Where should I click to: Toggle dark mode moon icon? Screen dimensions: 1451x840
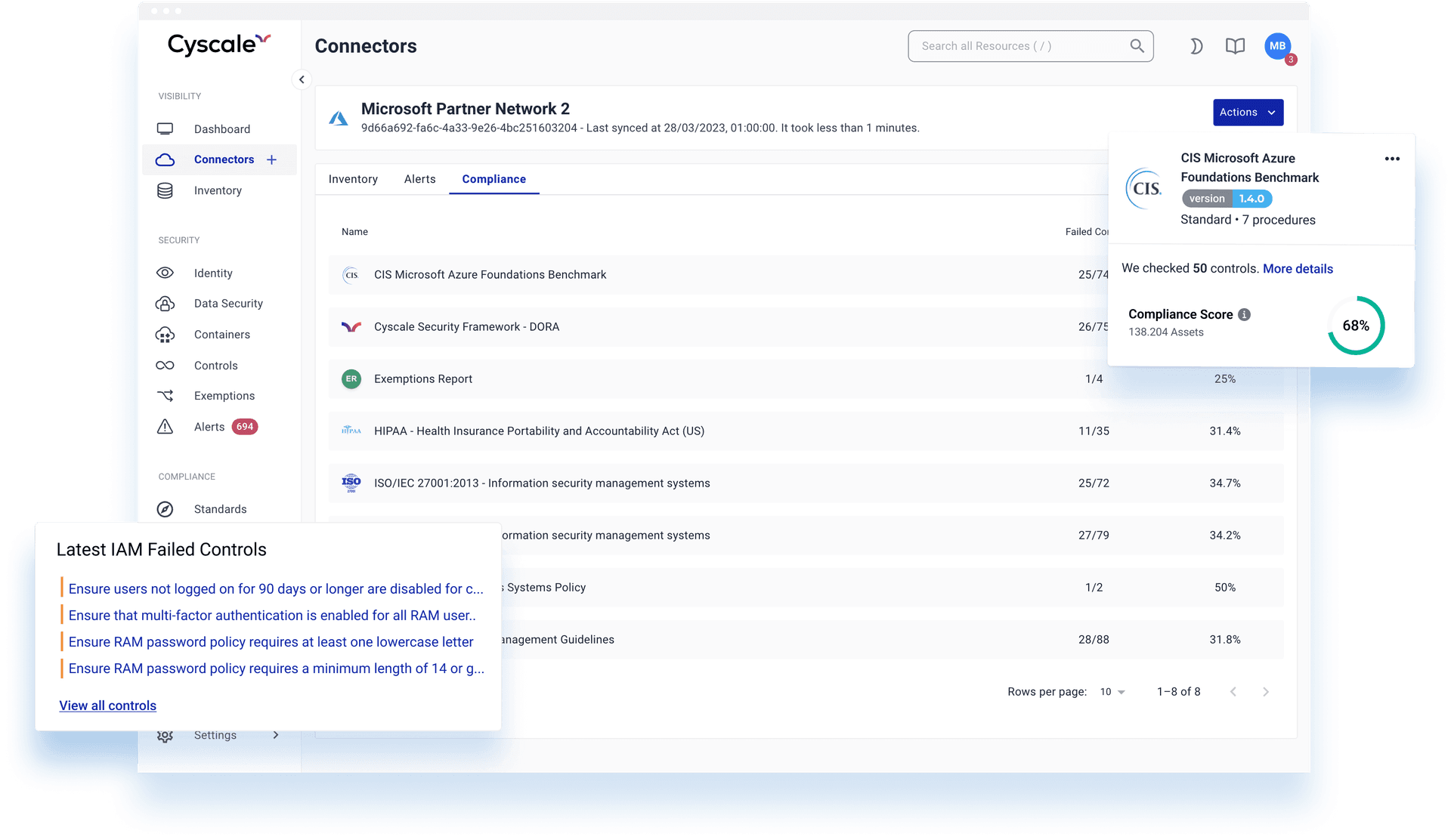1196,46
